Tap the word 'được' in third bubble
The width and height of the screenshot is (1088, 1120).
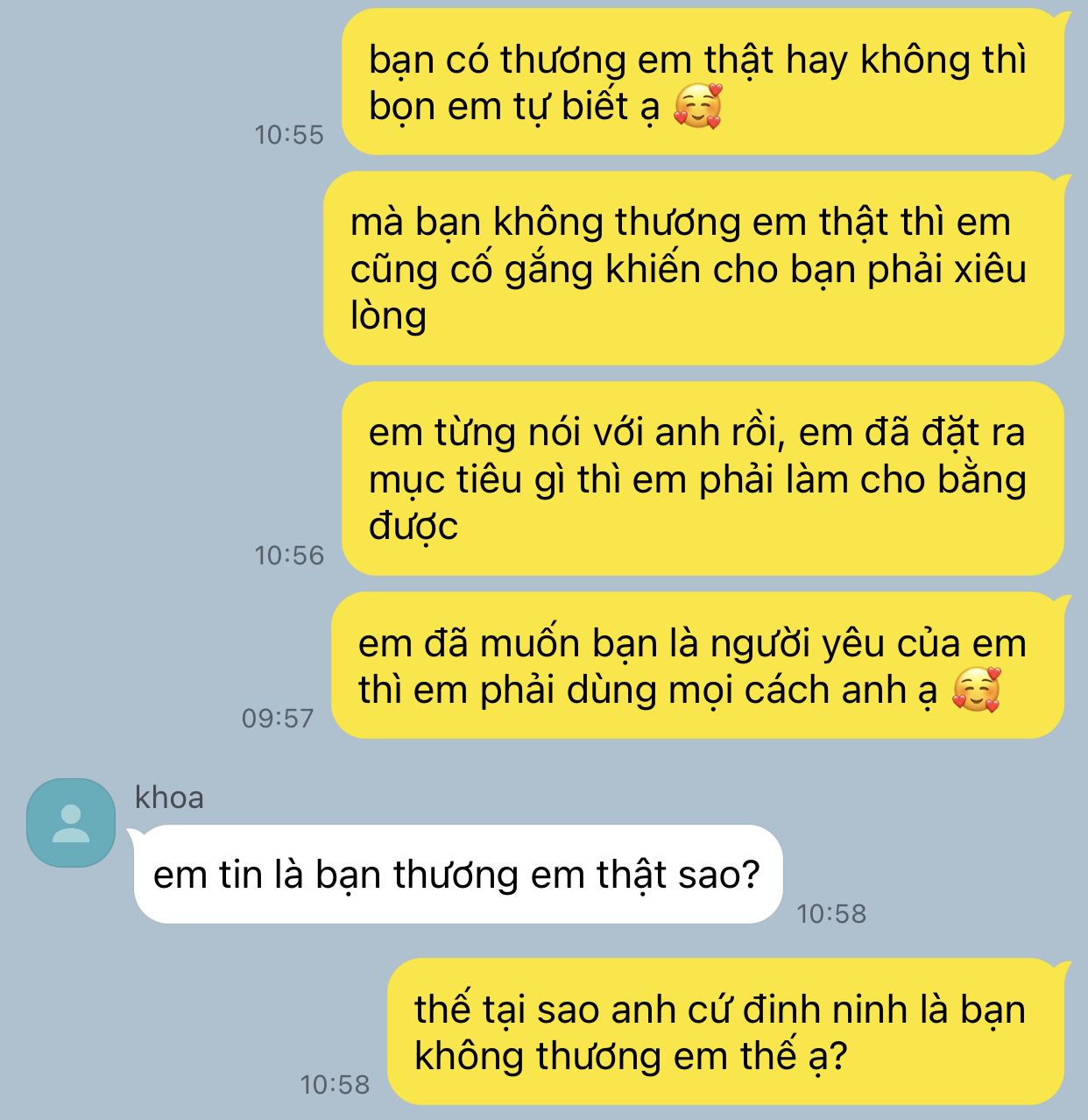413,526
